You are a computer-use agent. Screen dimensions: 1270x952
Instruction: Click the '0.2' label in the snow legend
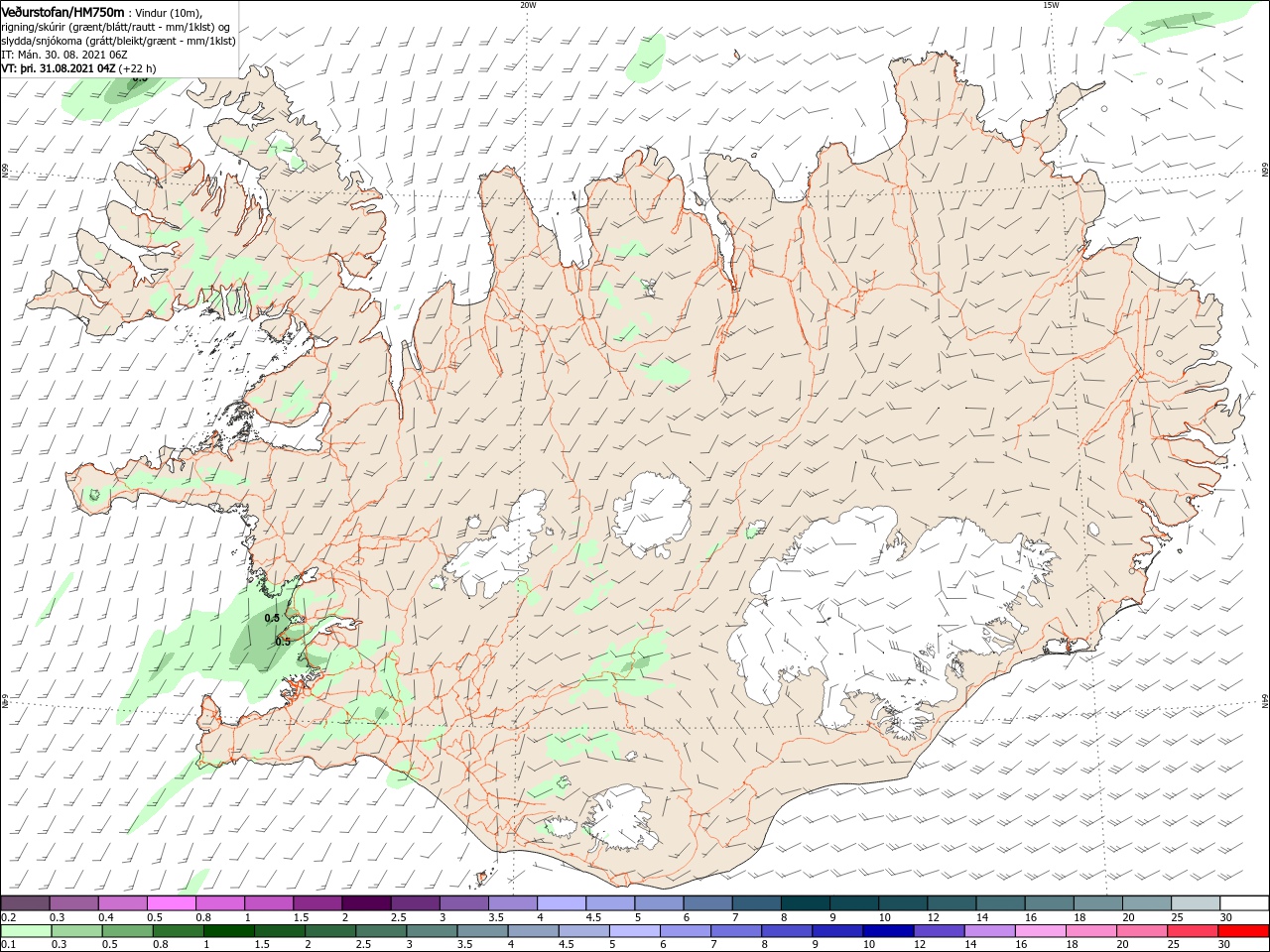point(8,917)
